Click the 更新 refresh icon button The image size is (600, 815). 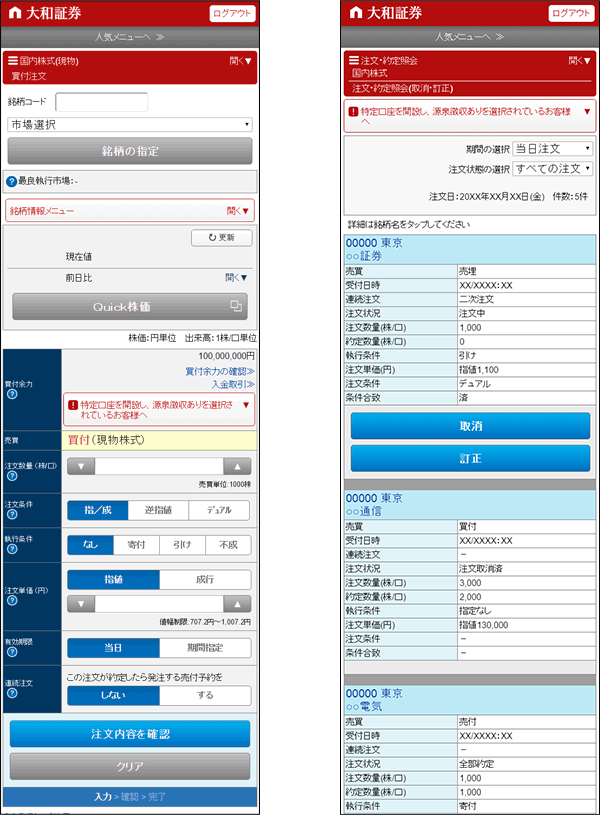221,238
